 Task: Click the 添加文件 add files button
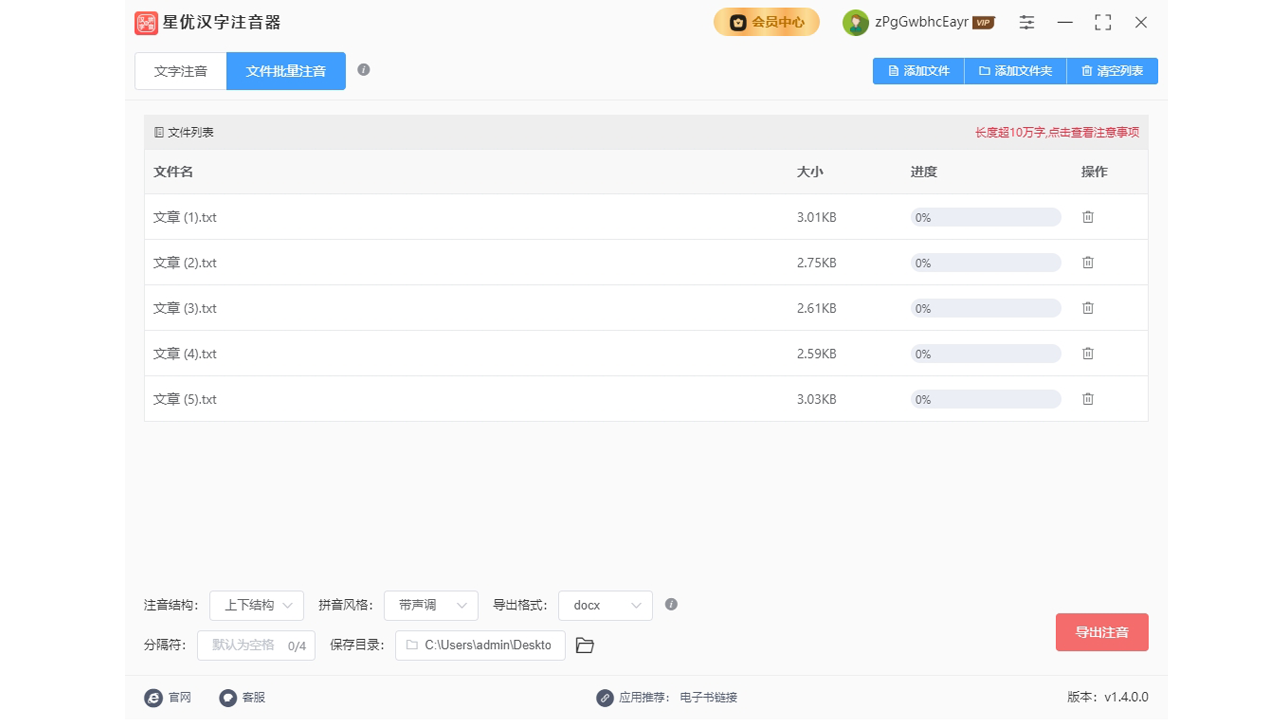(917, 70)
